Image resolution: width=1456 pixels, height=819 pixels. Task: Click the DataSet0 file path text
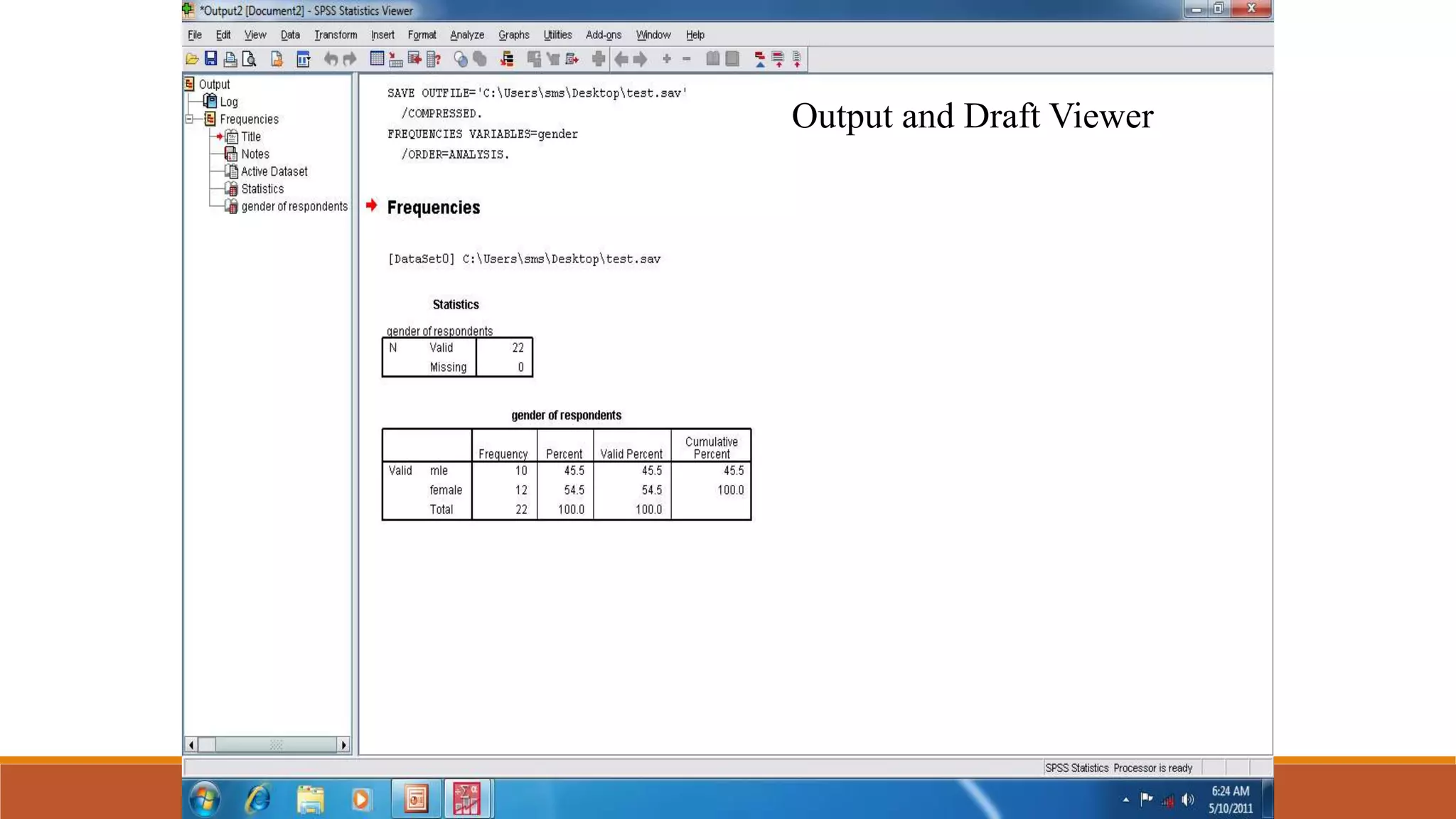click(524, 259)
